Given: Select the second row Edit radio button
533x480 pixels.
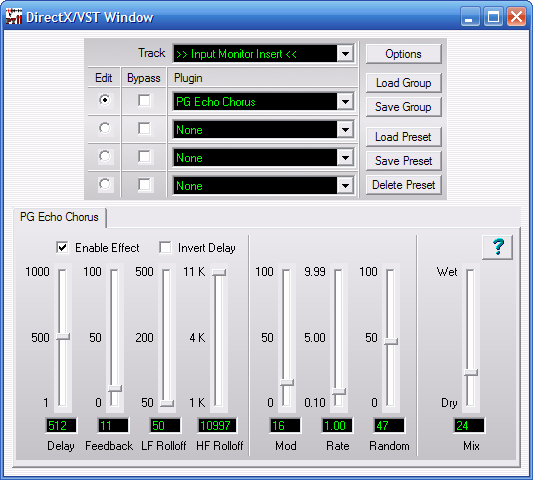Looking at the screenshot, I should 105,128.
